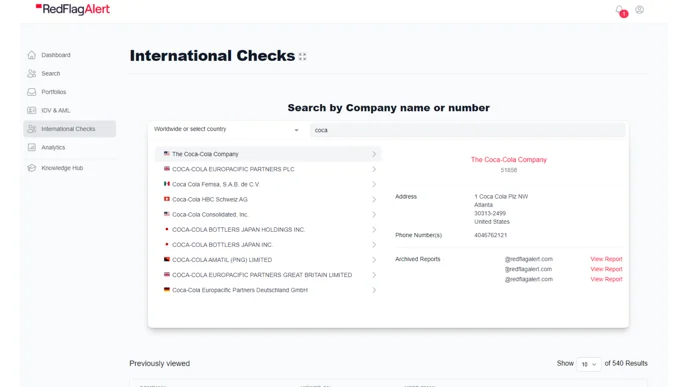Click the Analytics chart icon
The width and height of the screenshot is (688, 387).
(x=32, y=147)
